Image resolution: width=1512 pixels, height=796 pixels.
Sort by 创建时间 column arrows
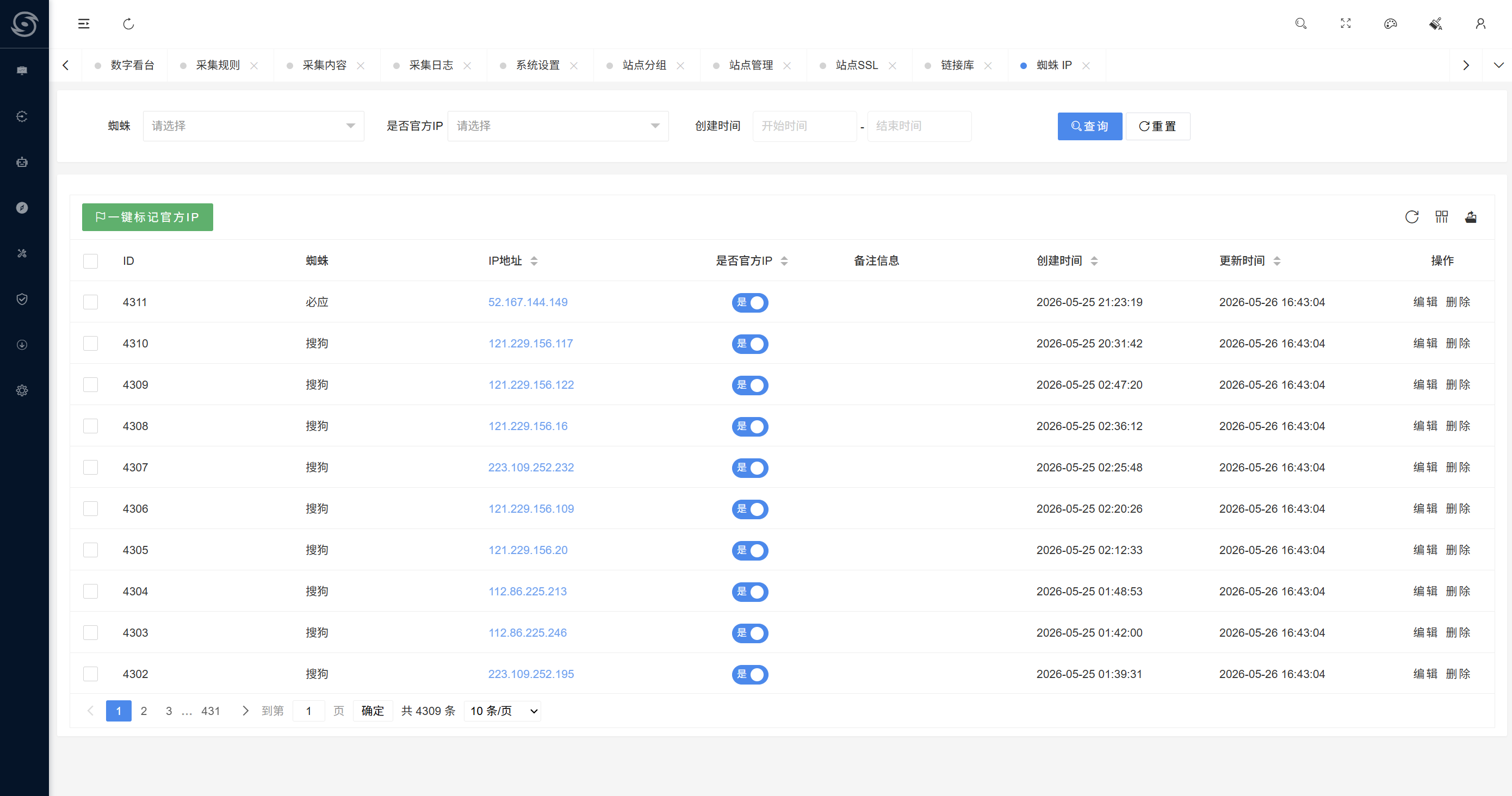tap(1094, 261)
